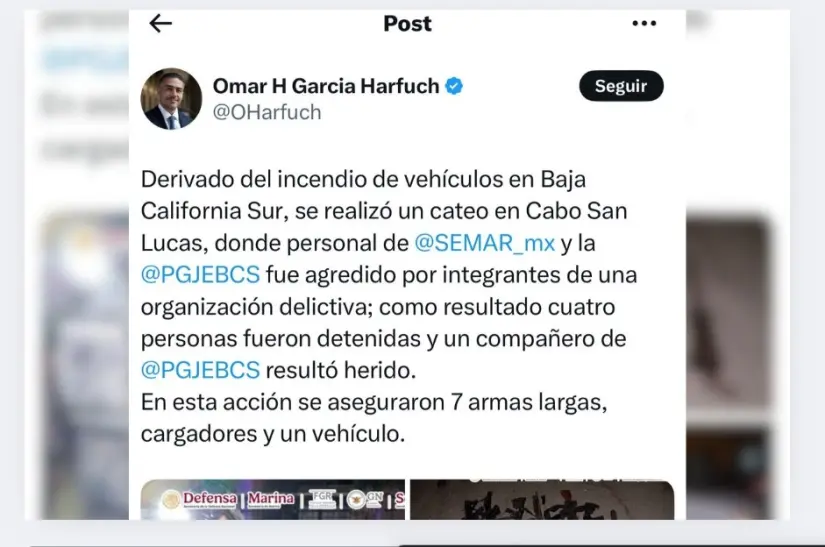825x547 pixels.
Task: Open Omar Garcia Harfuch's profile picture
Action: pos(171,98)
